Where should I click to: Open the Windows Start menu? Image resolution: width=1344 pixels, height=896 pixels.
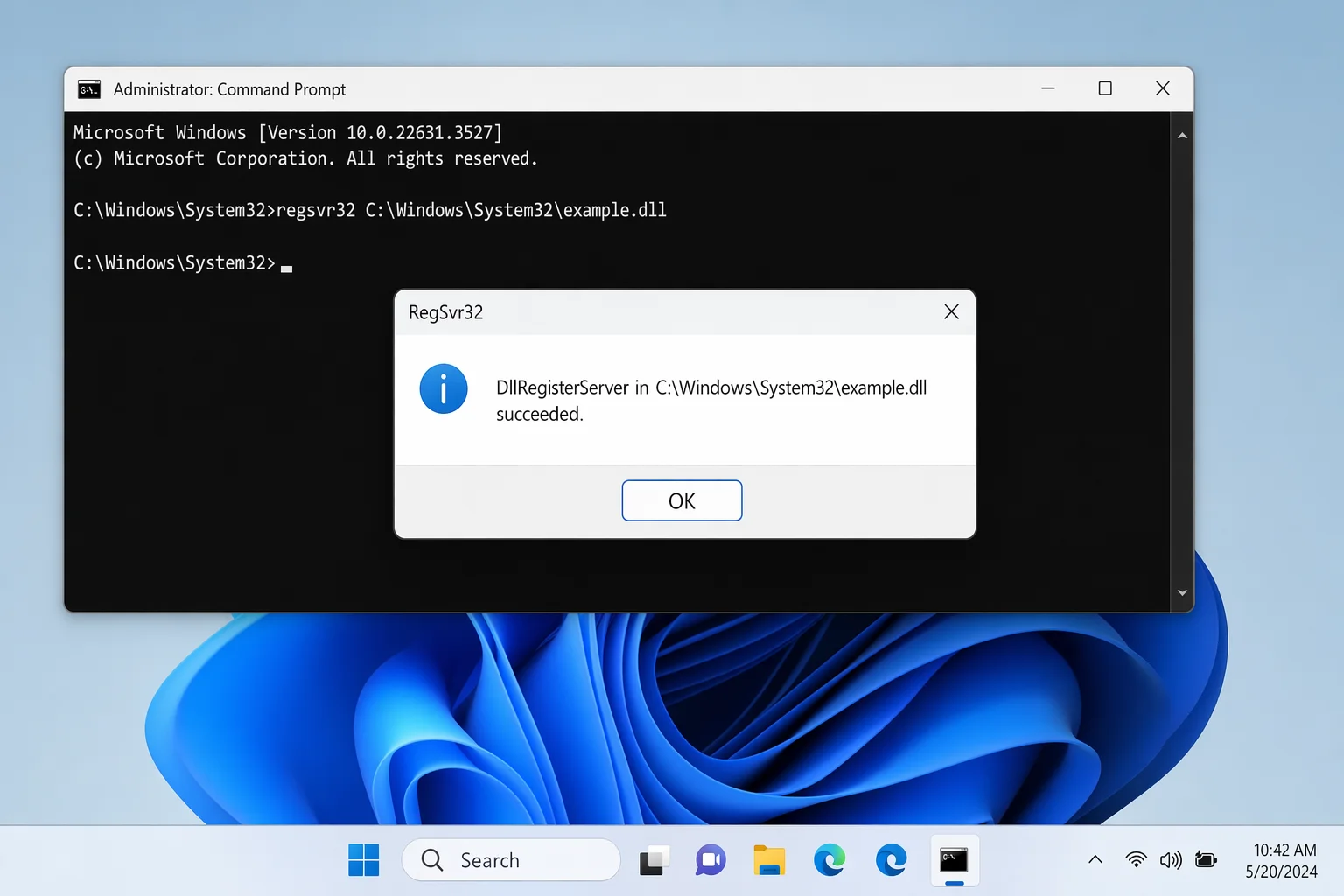[x=363, y=860]
